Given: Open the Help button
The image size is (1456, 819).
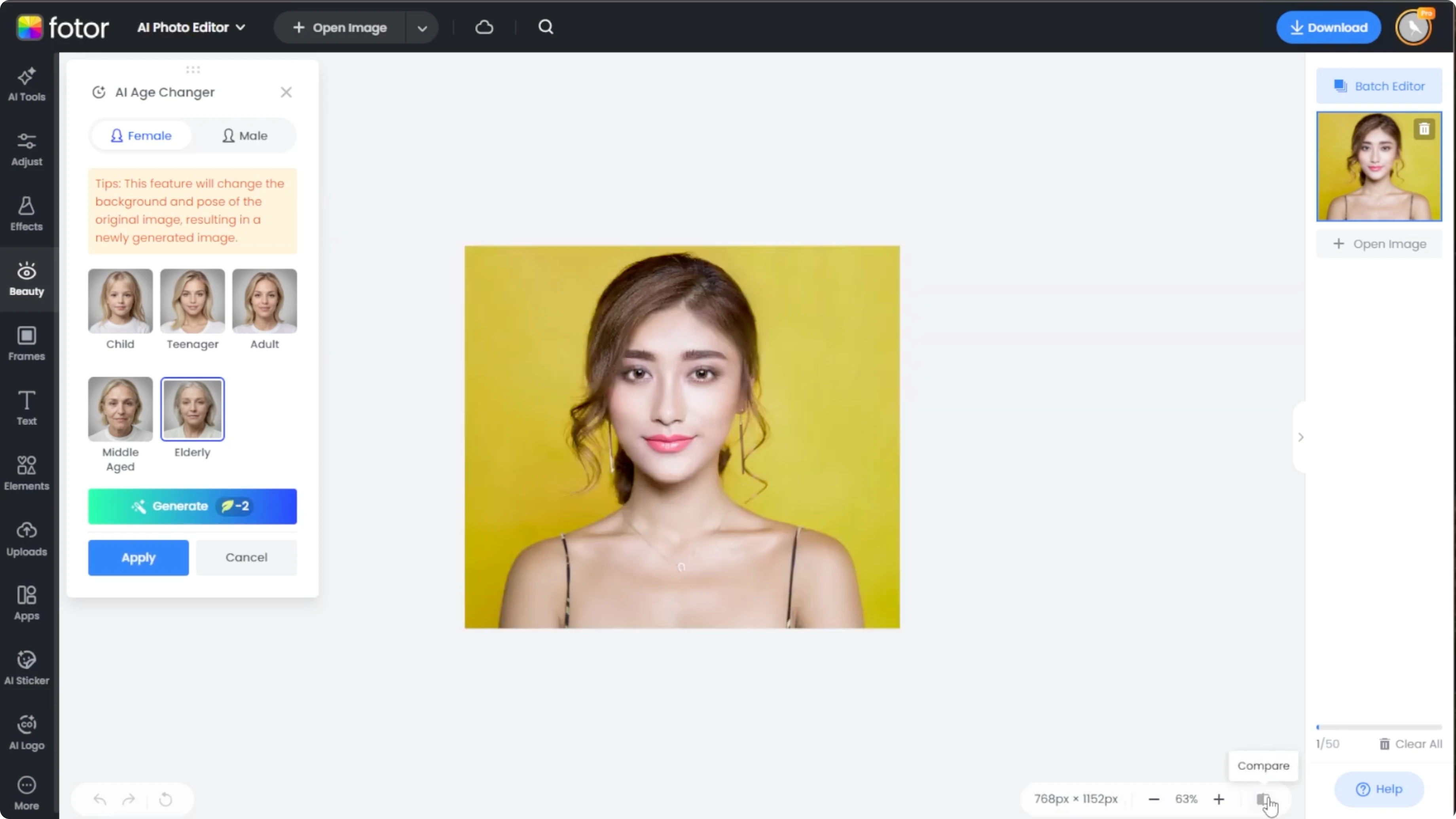Looking at the screenshot, I should (1379, 789).
